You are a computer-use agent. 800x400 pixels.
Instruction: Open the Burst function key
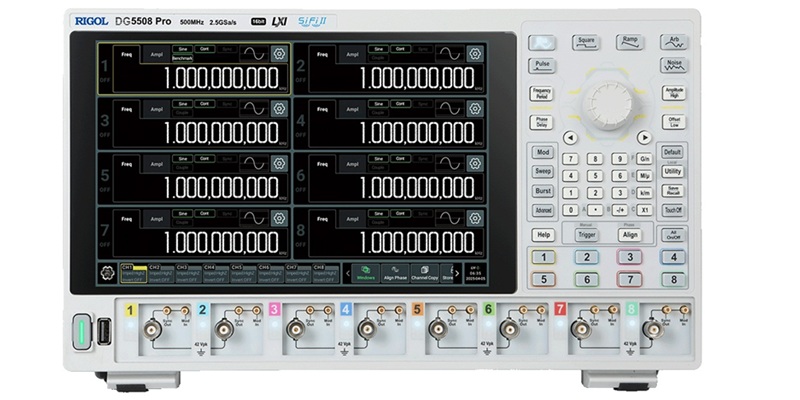click(543, 191)
